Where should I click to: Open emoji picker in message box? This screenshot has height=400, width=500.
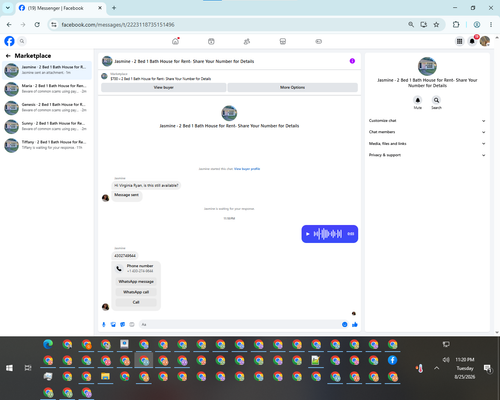tap(344, 324)
